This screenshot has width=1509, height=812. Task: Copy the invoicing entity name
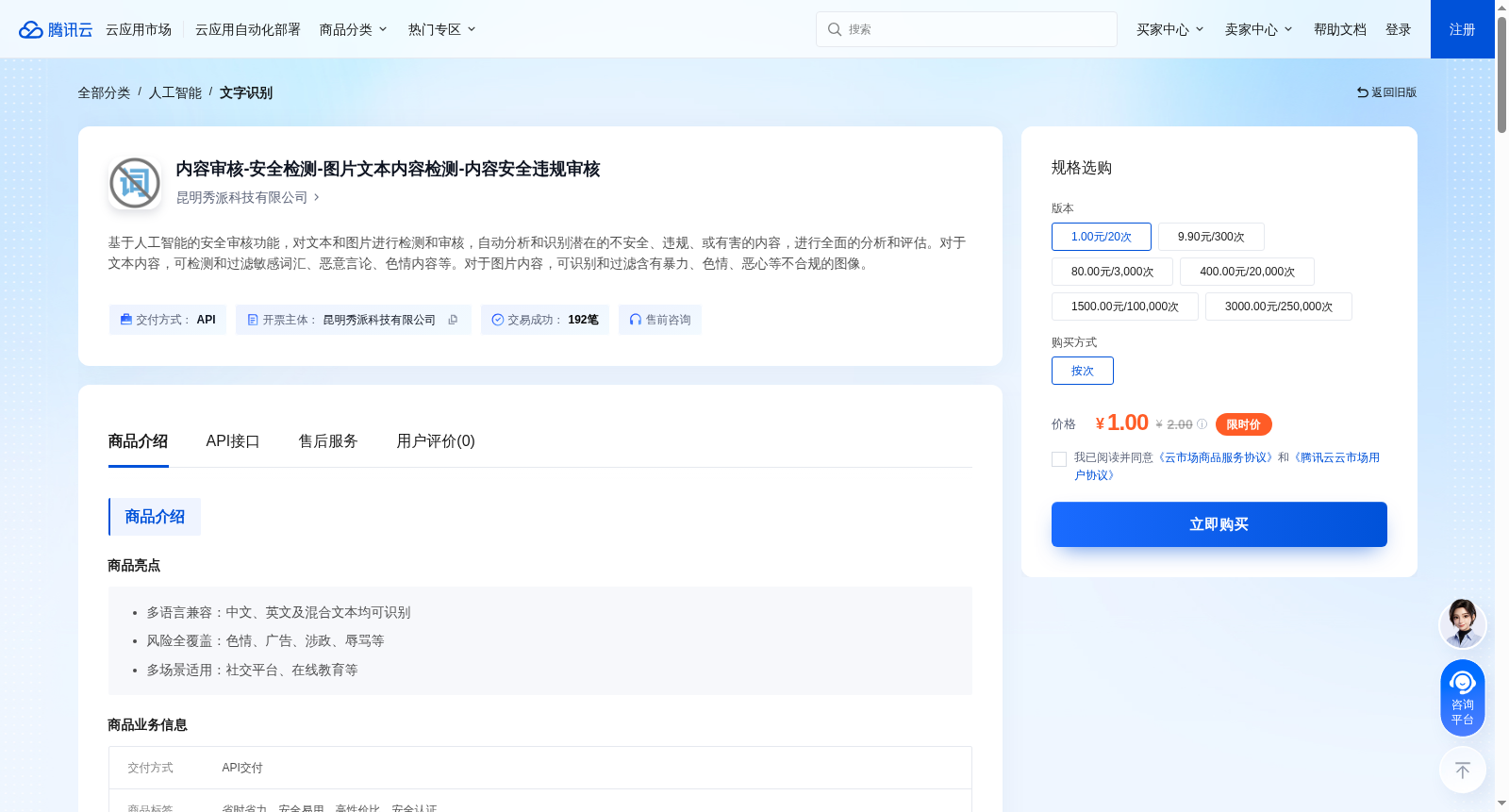point(453,320)
